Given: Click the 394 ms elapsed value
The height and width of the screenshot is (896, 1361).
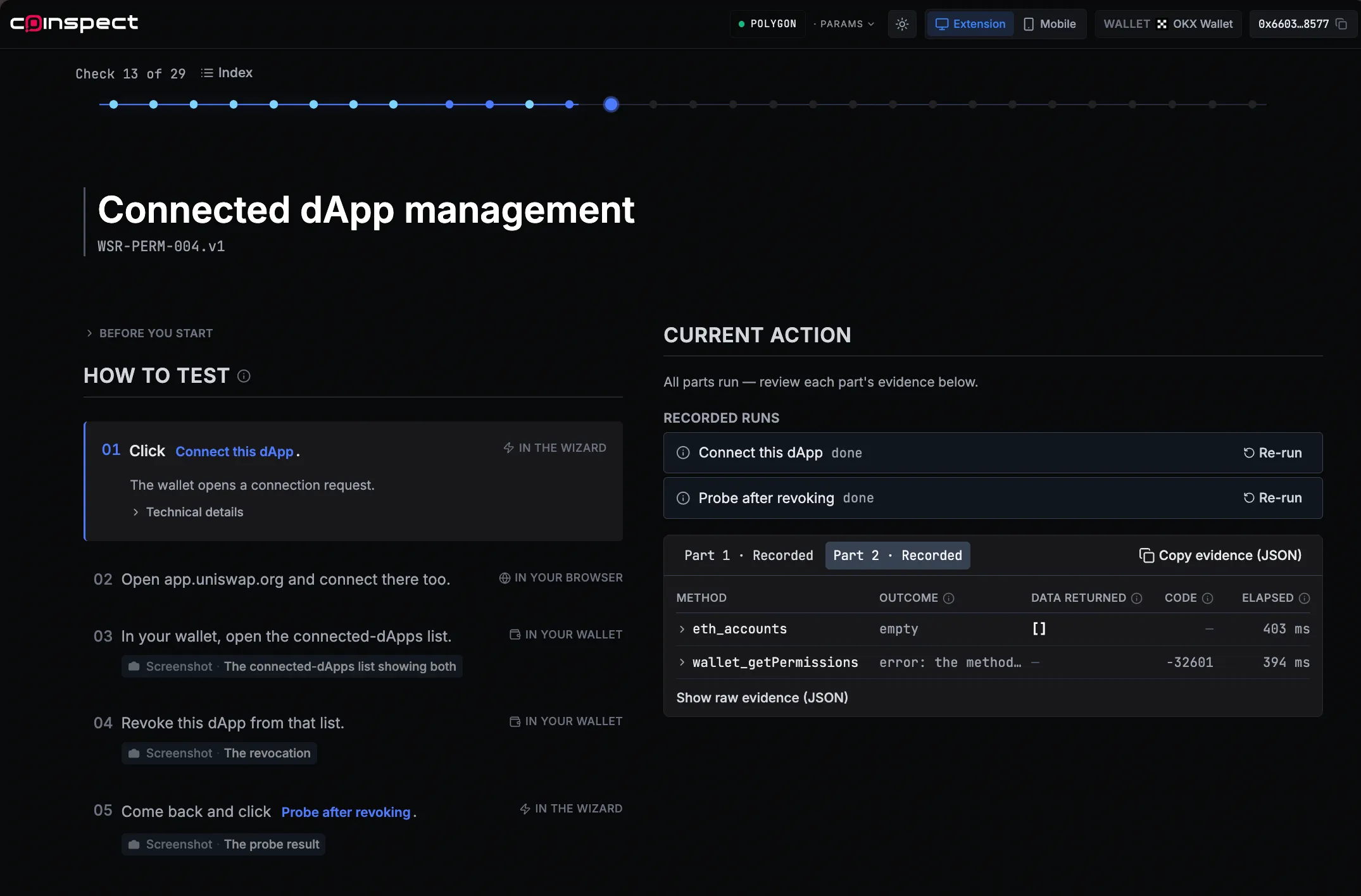Looking at the screenshot, I should (1286, 663).
